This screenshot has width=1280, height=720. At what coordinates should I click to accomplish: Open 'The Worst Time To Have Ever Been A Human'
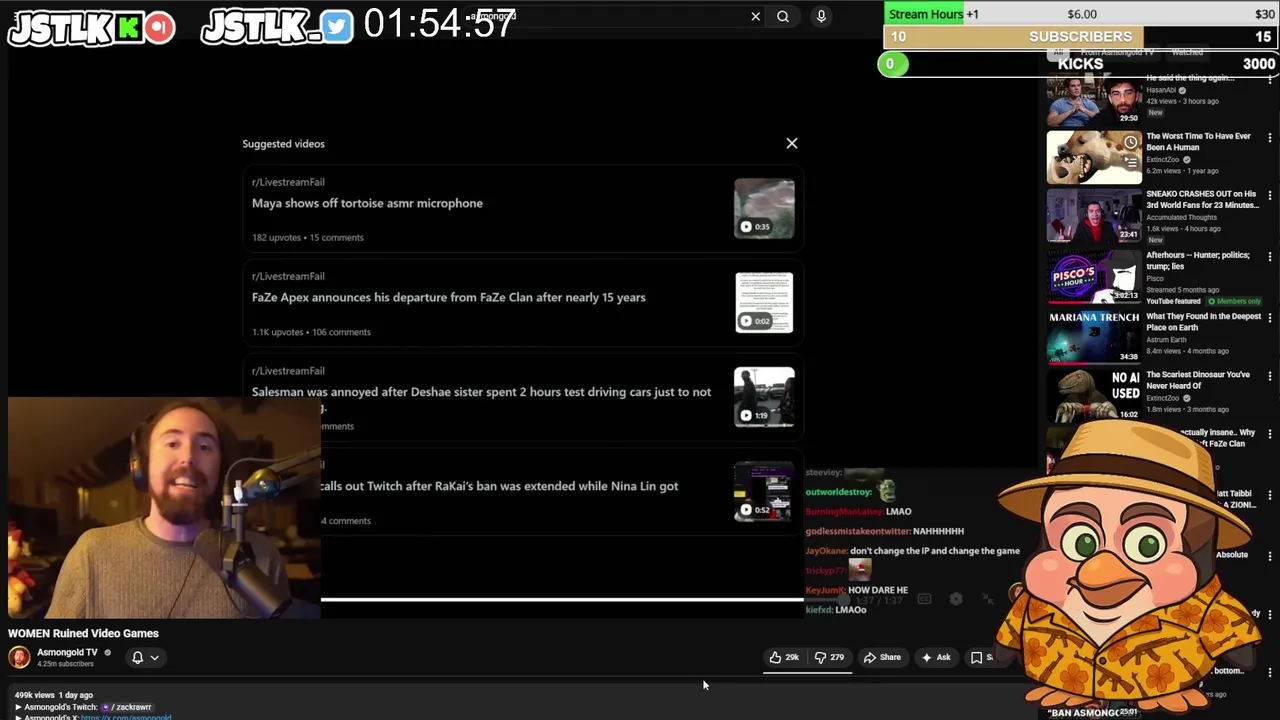tap(1198, 142)
